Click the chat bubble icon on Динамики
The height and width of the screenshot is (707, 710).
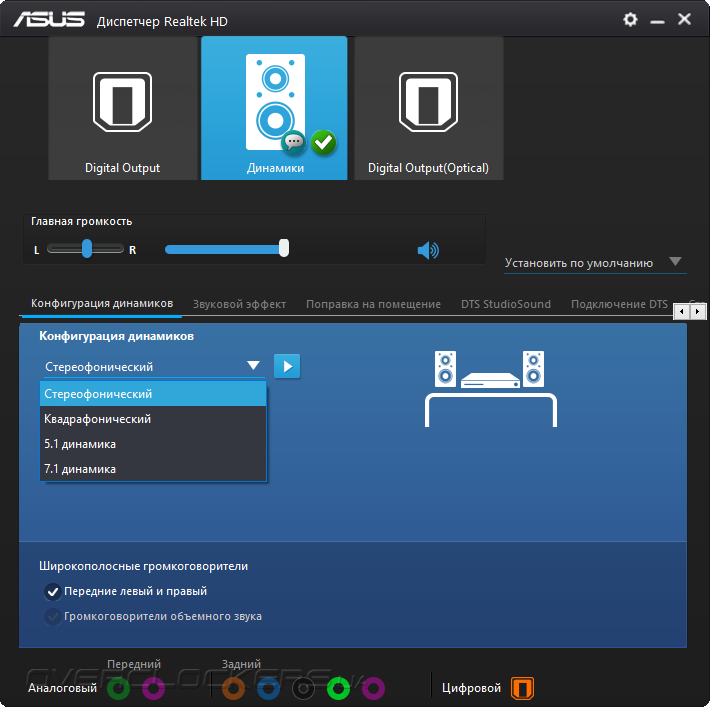coord(293,143)
